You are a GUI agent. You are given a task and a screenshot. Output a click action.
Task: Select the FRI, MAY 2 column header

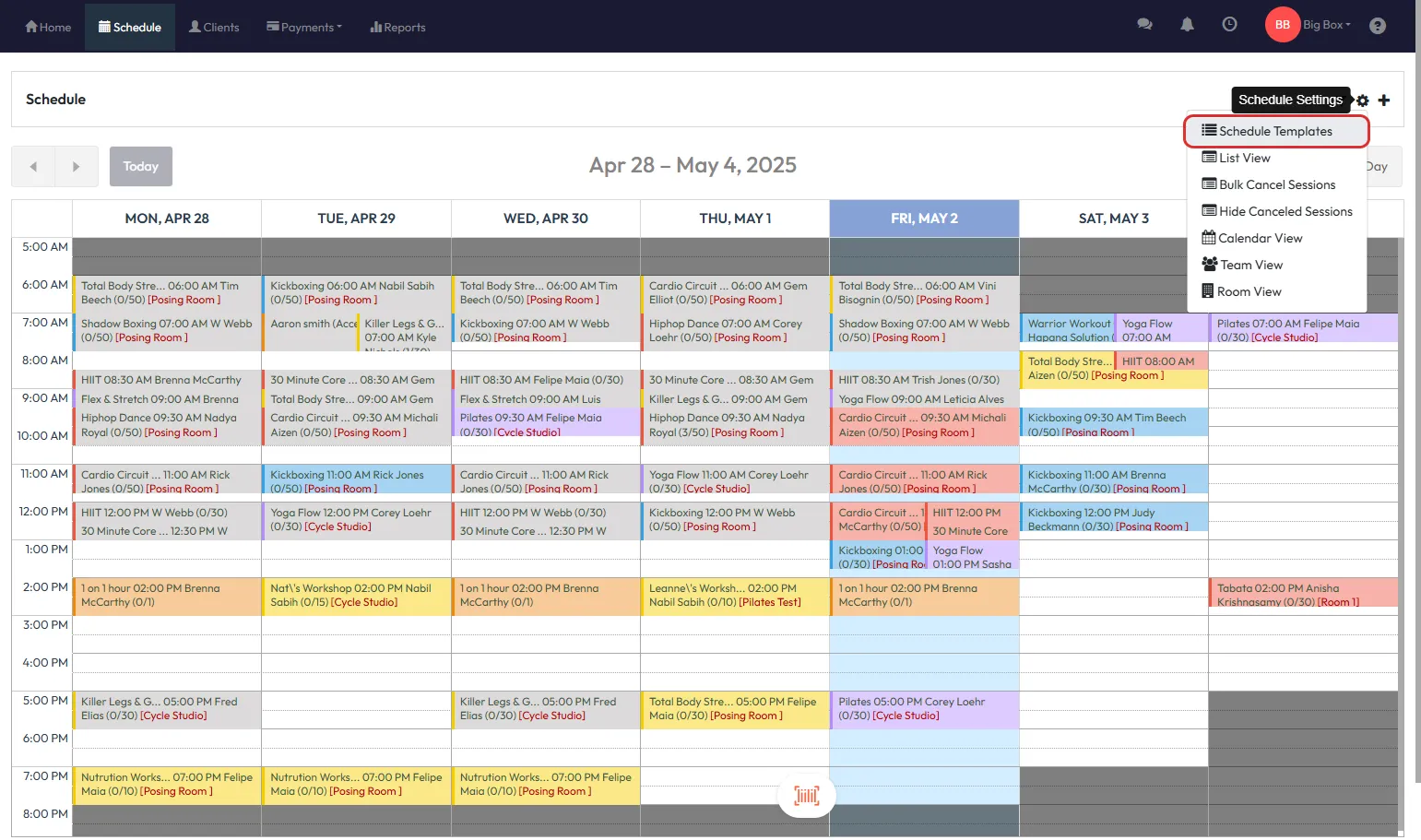click(924, 219)
